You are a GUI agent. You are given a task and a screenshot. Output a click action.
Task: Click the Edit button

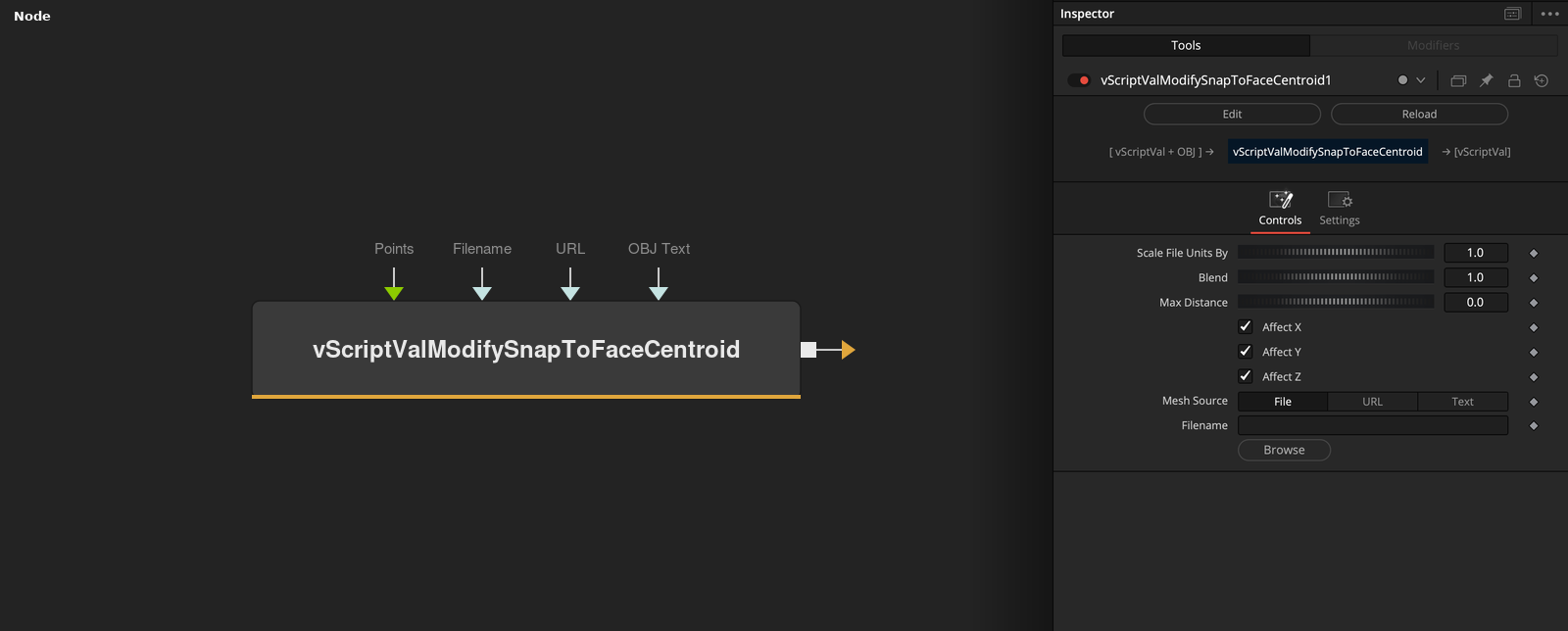(1232, 114)
